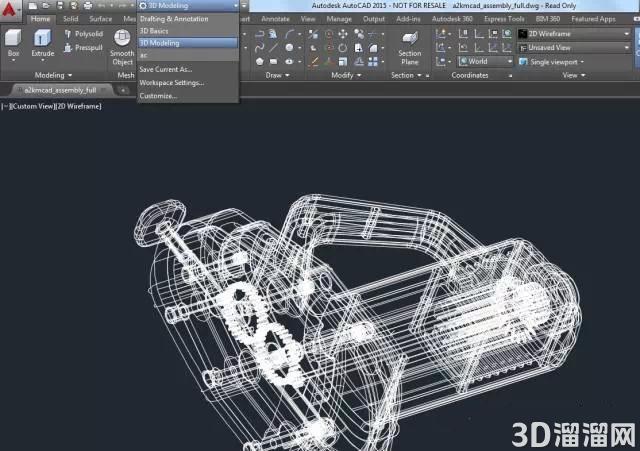Activate the Extrude tool

click(42, 43)
